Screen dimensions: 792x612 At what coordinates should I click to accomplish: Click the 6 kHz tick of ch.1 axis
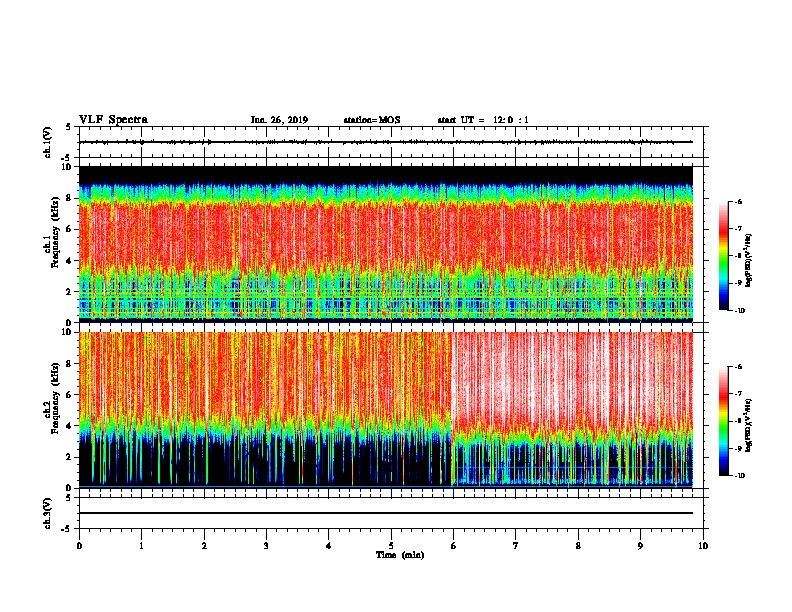(71, 229)
